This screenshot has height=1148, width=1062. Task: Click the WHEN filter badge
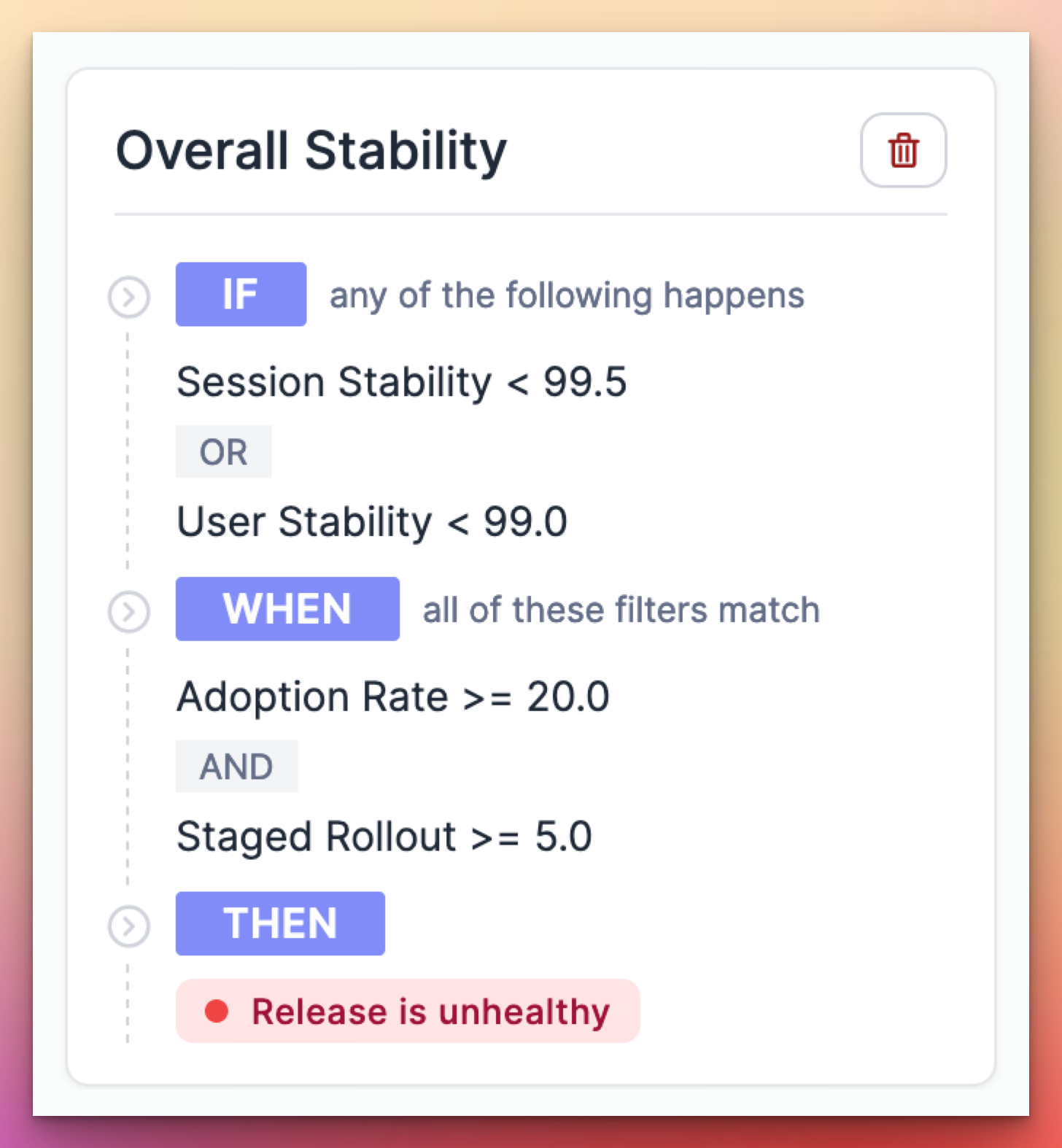tap(287, 609)
